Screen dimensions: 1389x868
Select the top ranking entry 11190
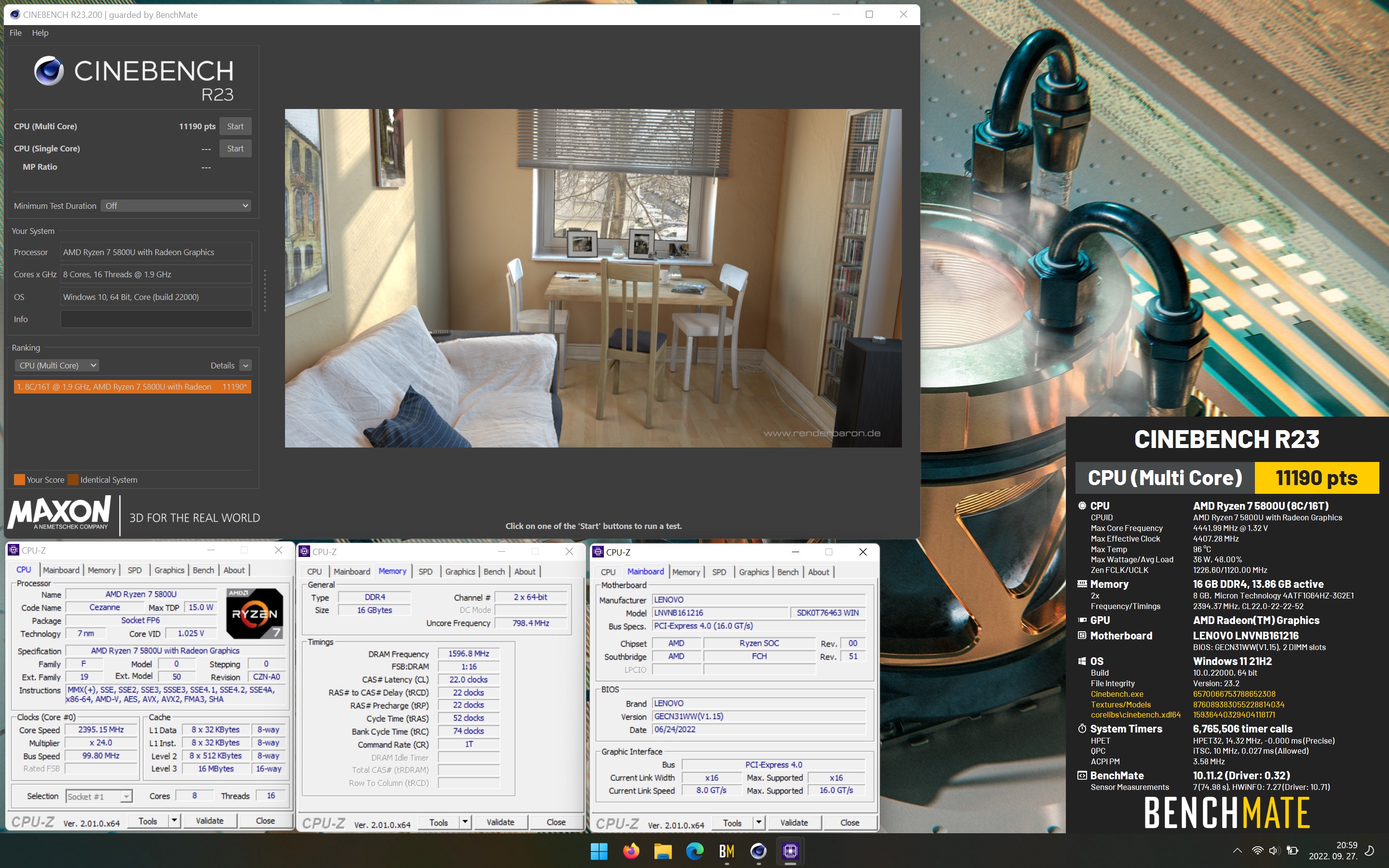tap(133, 387)
